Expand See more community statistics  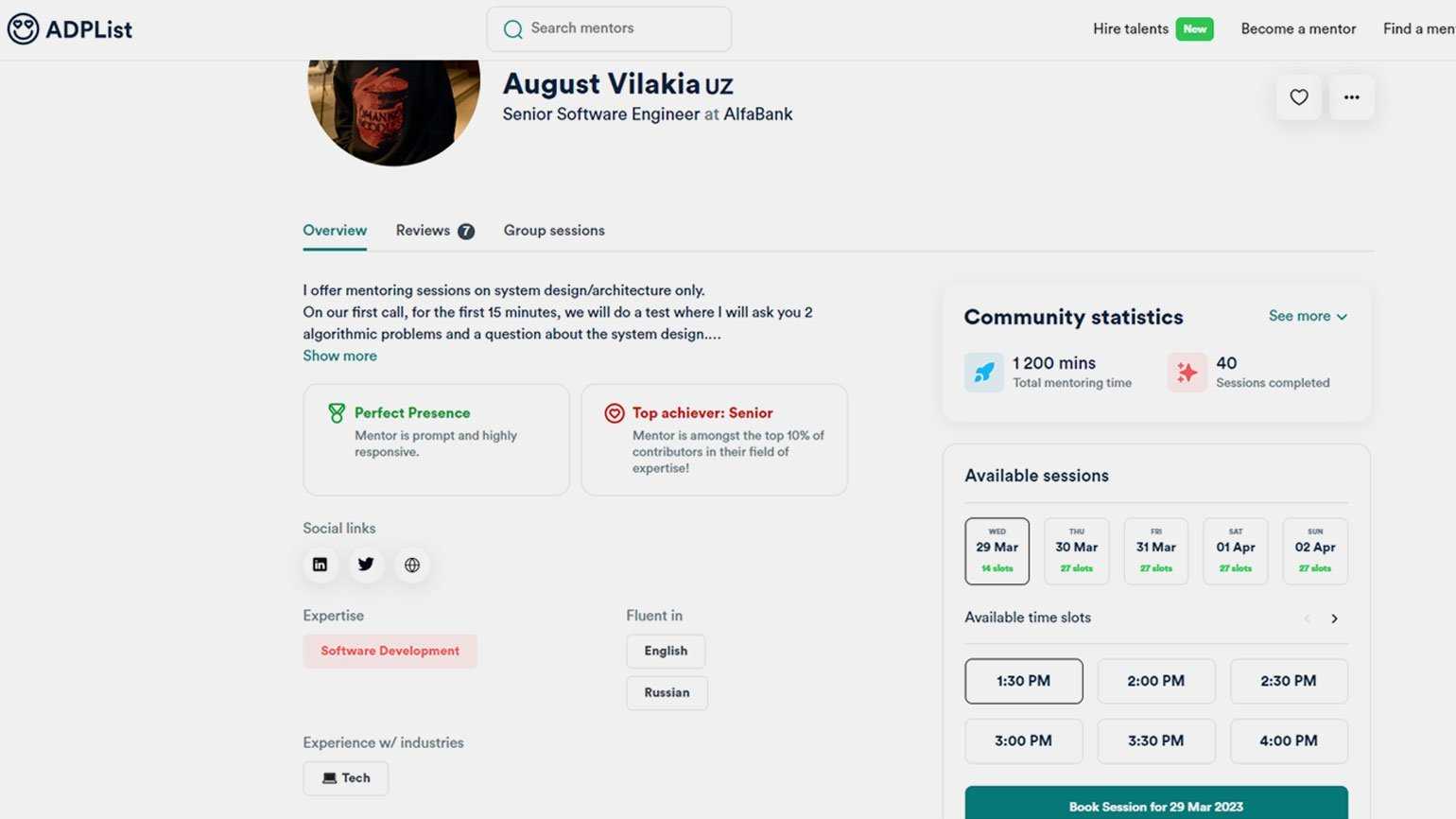[x=1308, y=316]
